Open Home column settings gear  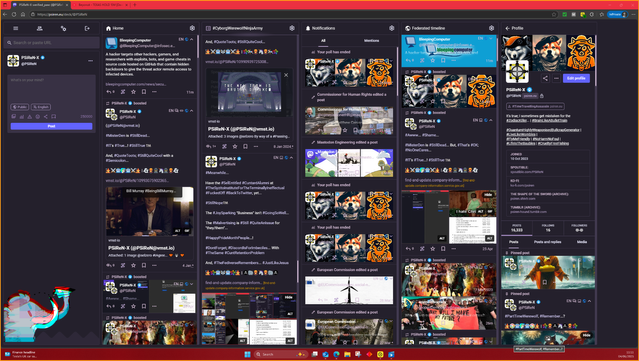(192, 28)
